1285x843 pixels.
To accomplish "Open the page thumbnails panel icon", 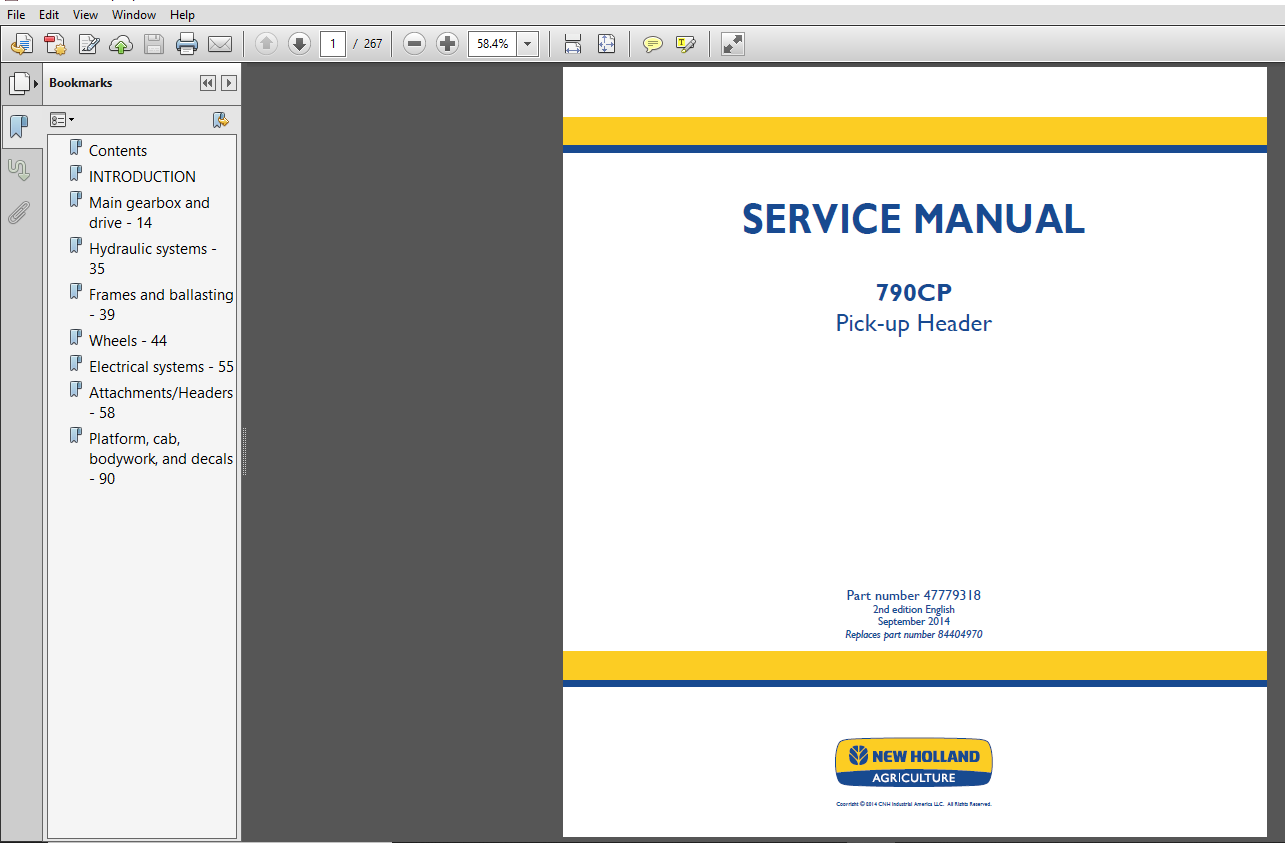I will pyautogui.click(x=19, y=84).
